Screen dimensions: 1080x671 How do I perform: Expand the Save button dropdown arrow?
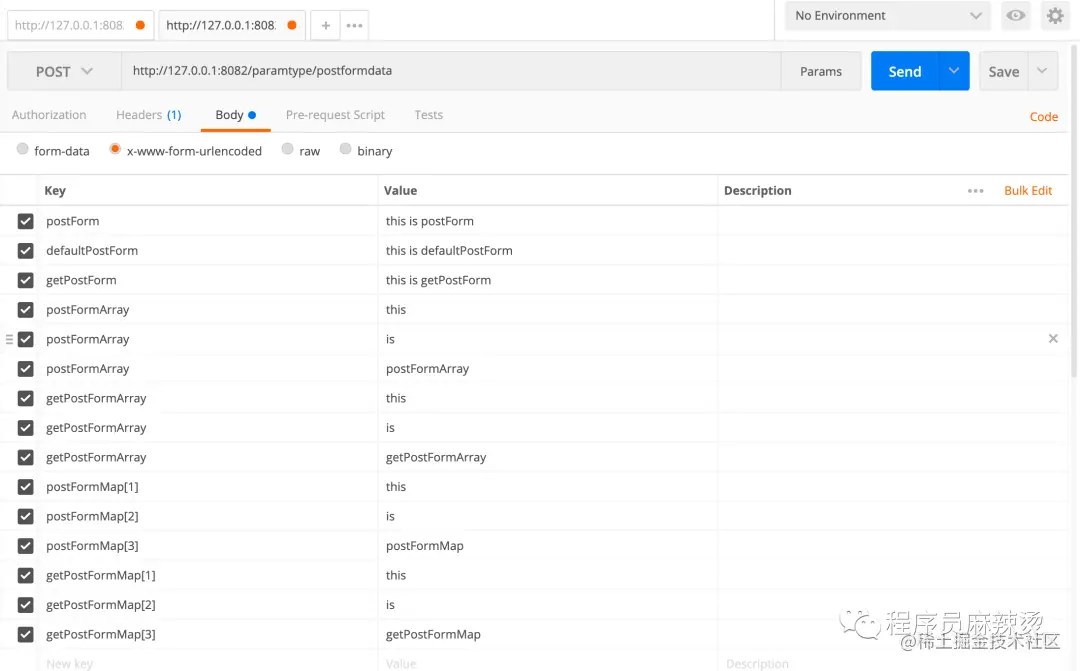click(x=1042, y=71)
